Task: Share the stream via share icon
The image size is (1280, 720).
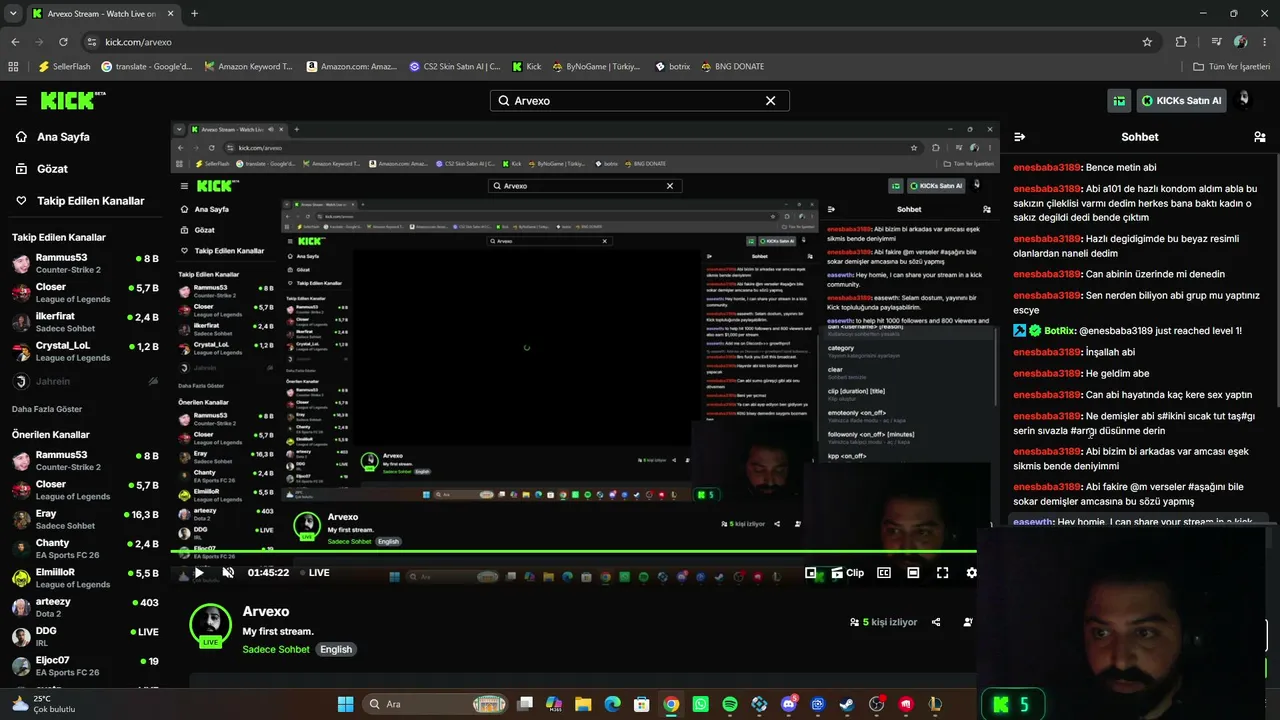Action: tap(936, 622)
